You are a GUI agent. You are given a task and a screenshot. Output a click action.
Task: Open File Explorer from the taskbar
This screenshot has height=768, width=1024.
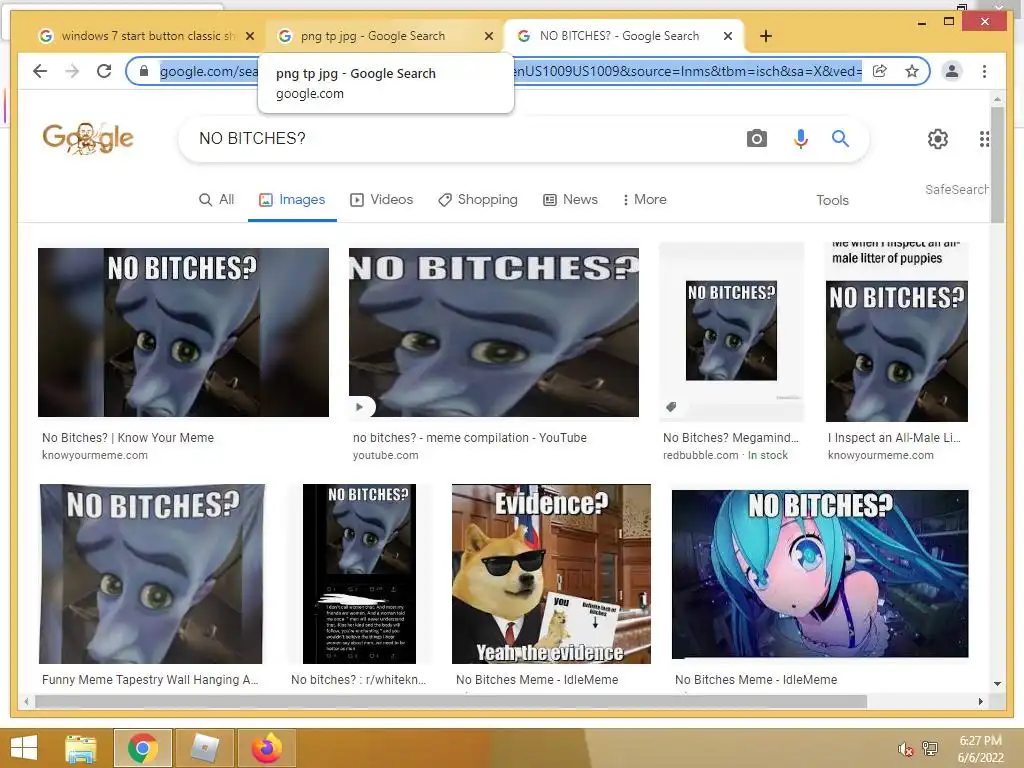tap(81, 748)
